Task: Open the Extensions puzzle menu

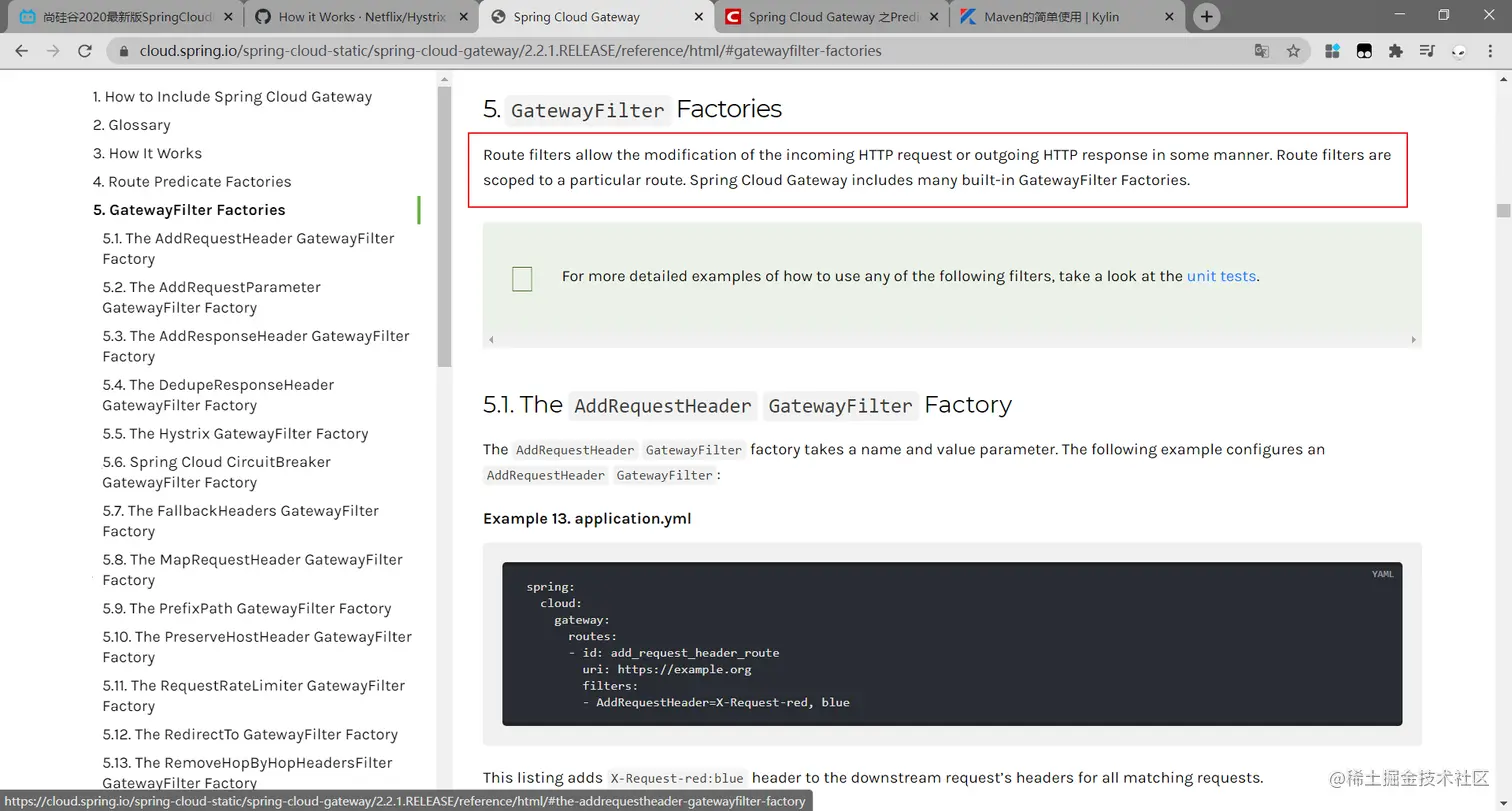Action: (x=1396, y=51)
